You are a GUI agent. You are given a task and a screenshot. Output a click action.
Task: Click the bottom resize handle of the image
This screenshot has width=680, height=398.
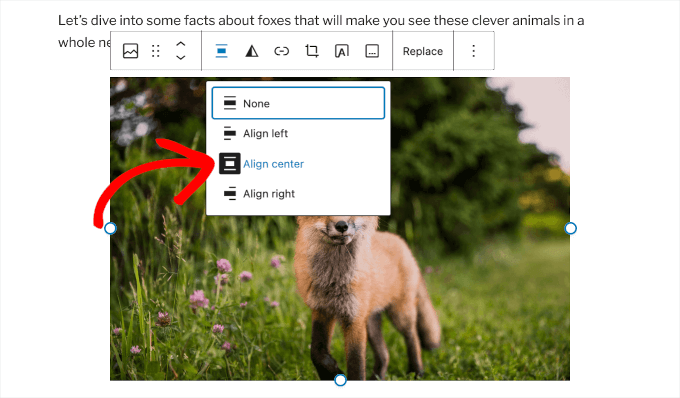(x=340, y=380)
